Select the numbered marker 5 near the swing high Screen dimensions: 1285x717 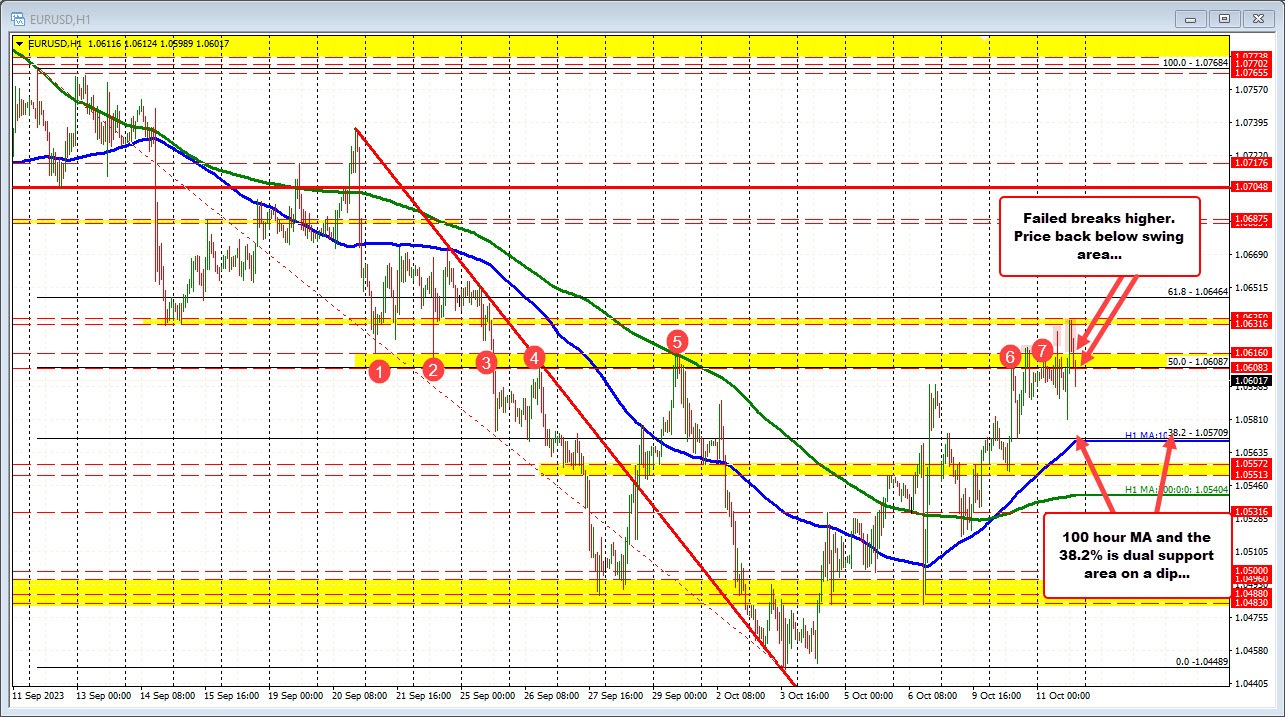click(x=677, y=342)
